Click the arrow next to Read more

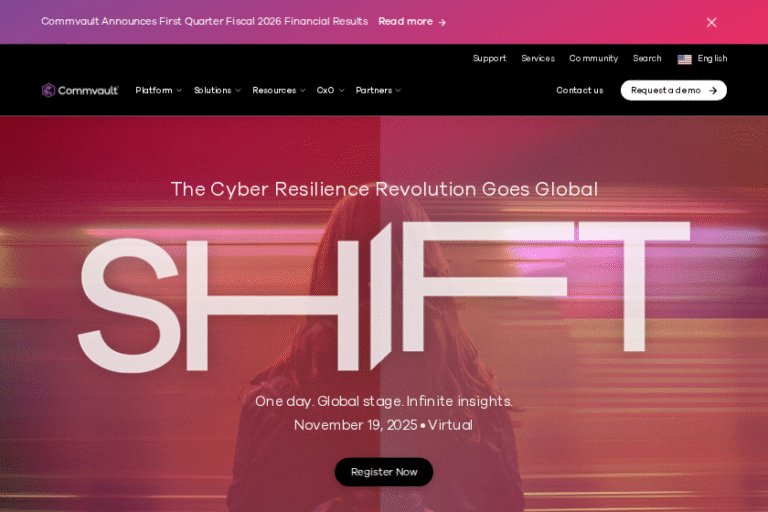(442, 22)
